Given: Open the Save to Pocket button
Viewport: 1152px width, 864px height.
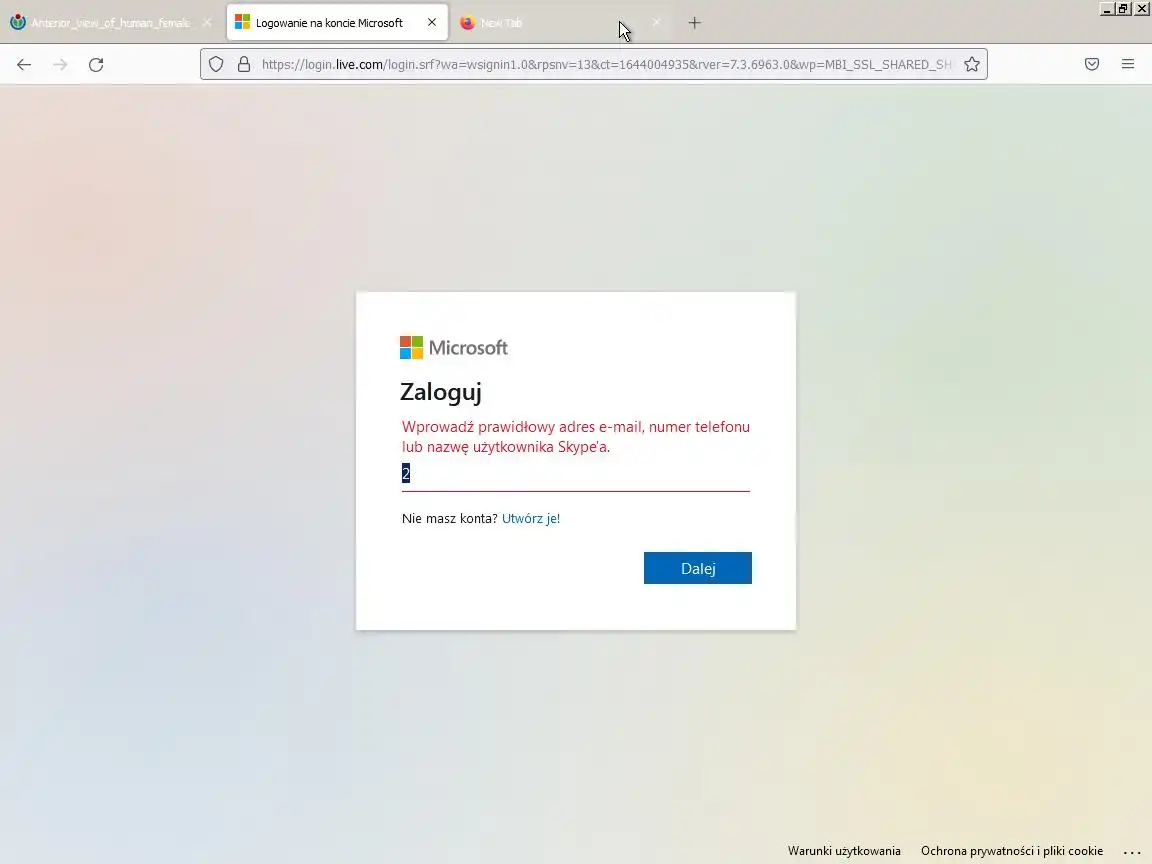Looking at the screenshot, I should 1092,65.
